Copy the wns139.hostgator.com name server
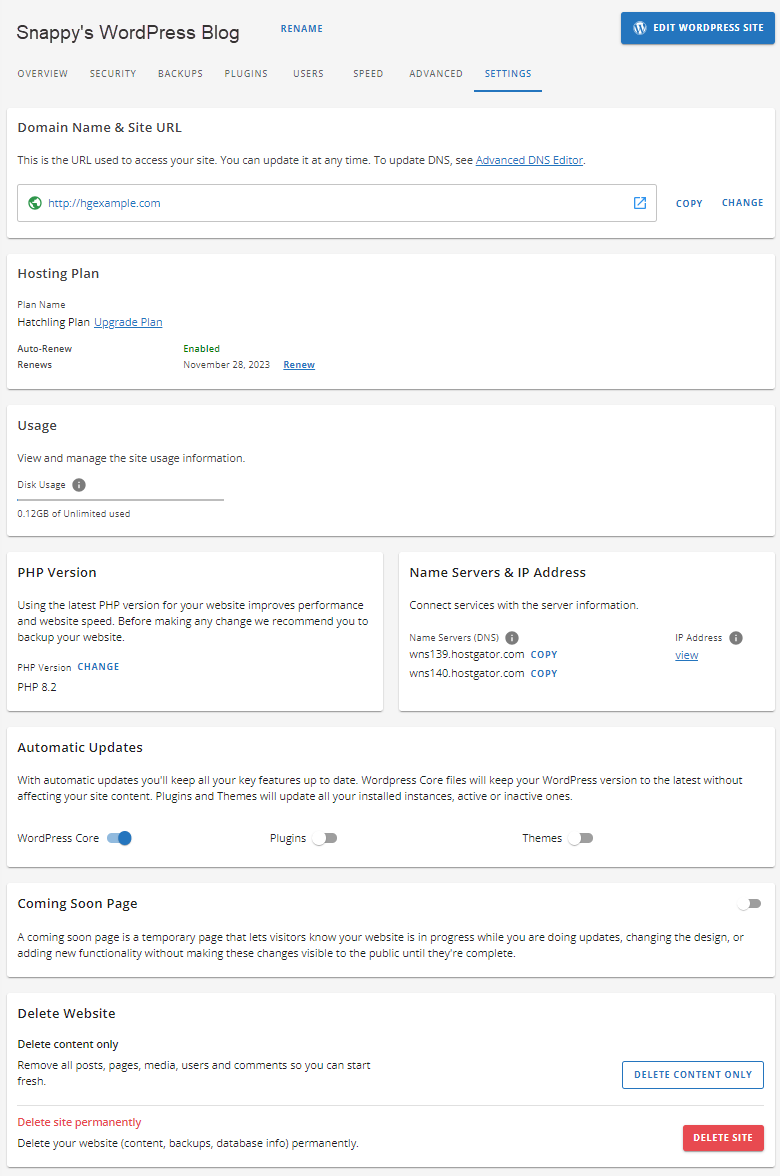This screenshot has width=780, height=1176. pos(543,654)
